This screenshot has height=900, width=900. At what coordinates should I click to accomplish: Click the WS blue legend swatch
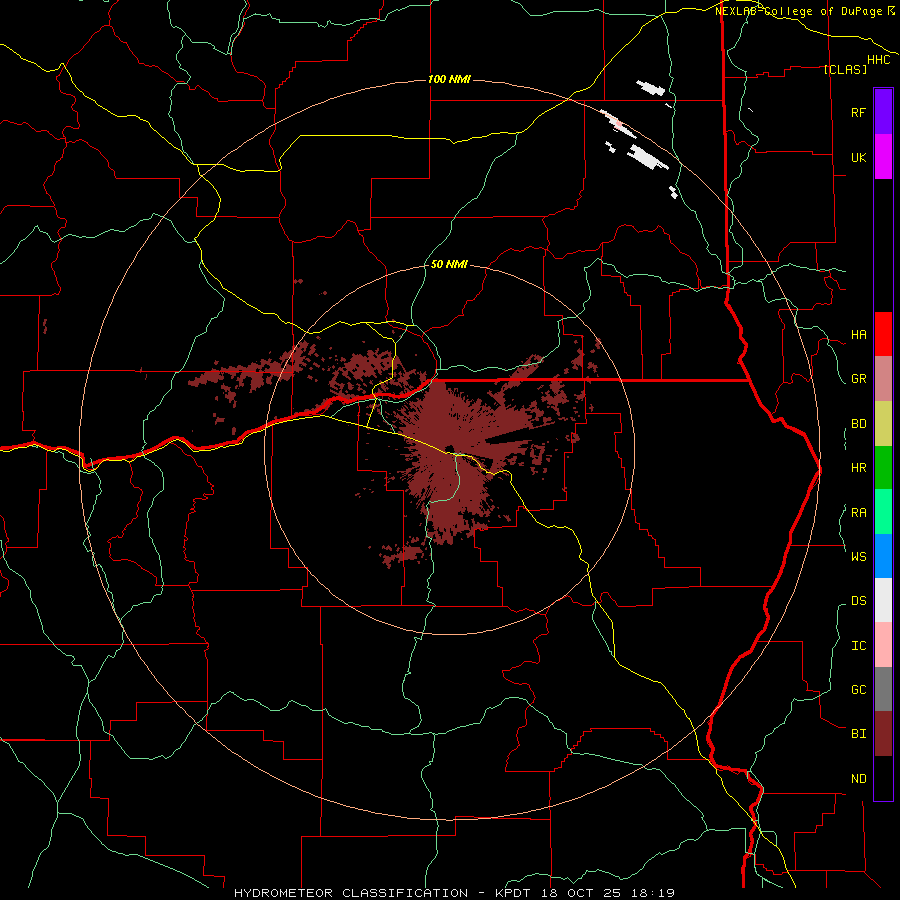click(x=883, y=556)
